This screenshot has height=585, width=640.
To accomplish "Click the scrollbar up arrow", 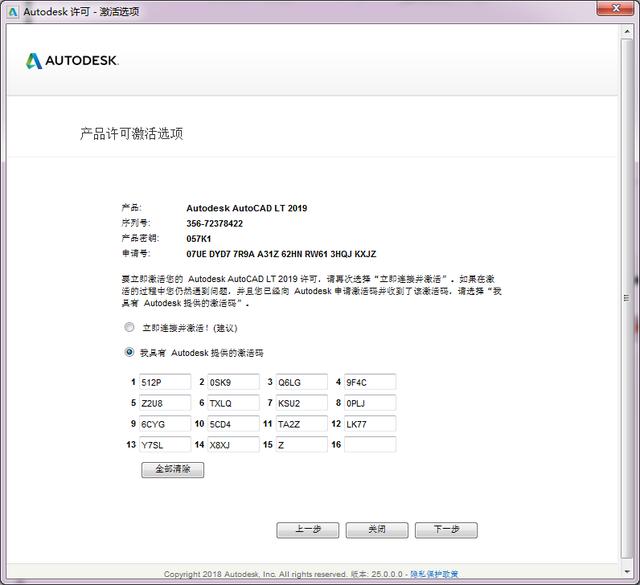I will 627,31.
